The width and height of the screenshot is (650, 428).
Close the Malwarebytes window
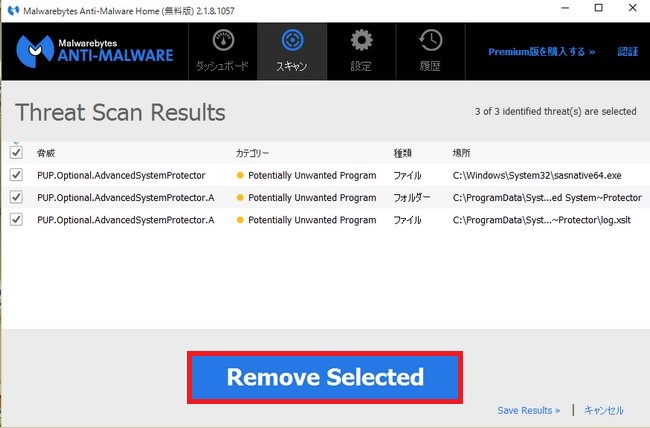pyautogui.click(x=633, y=8)
